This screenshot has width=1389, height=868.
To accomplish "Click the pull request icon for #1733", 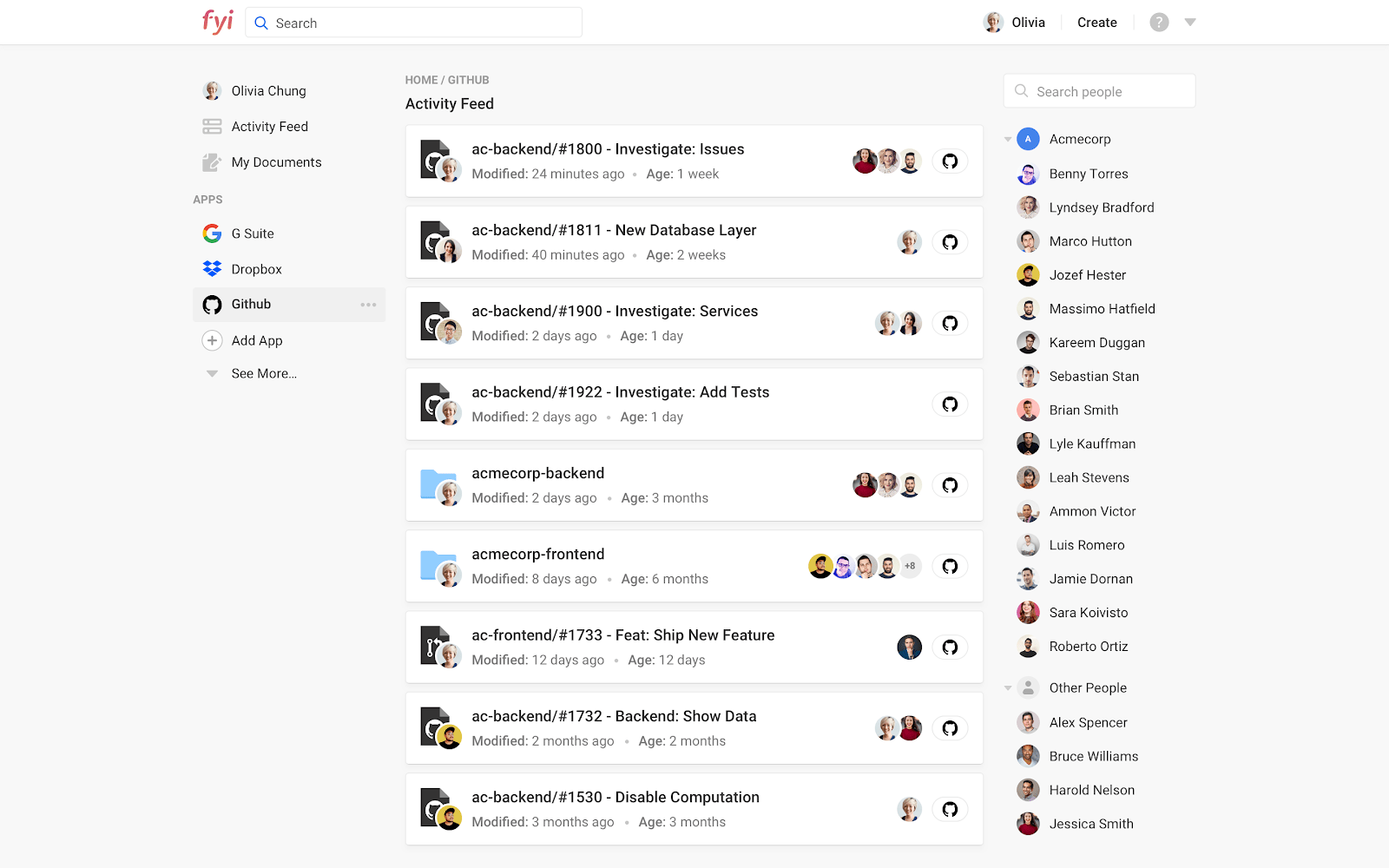I will [435, 645].
